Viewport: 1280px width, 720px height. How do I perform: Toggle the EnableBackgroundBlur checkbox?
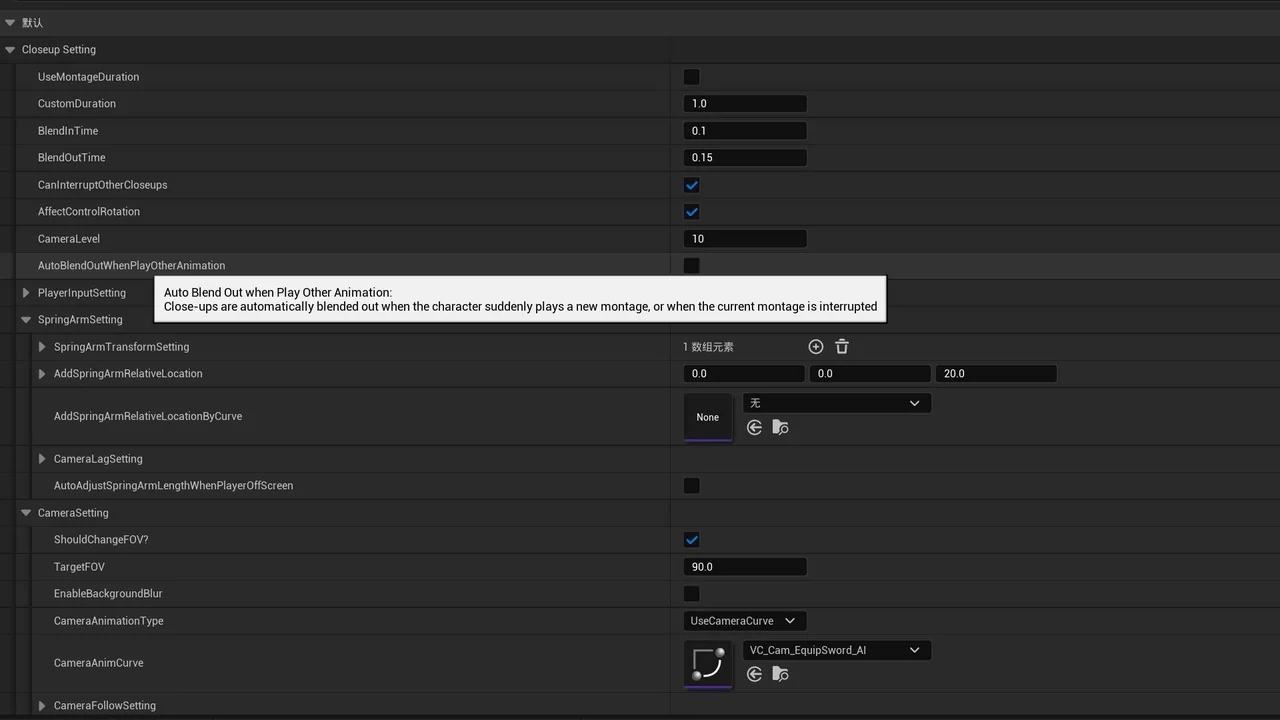(691, 594)
